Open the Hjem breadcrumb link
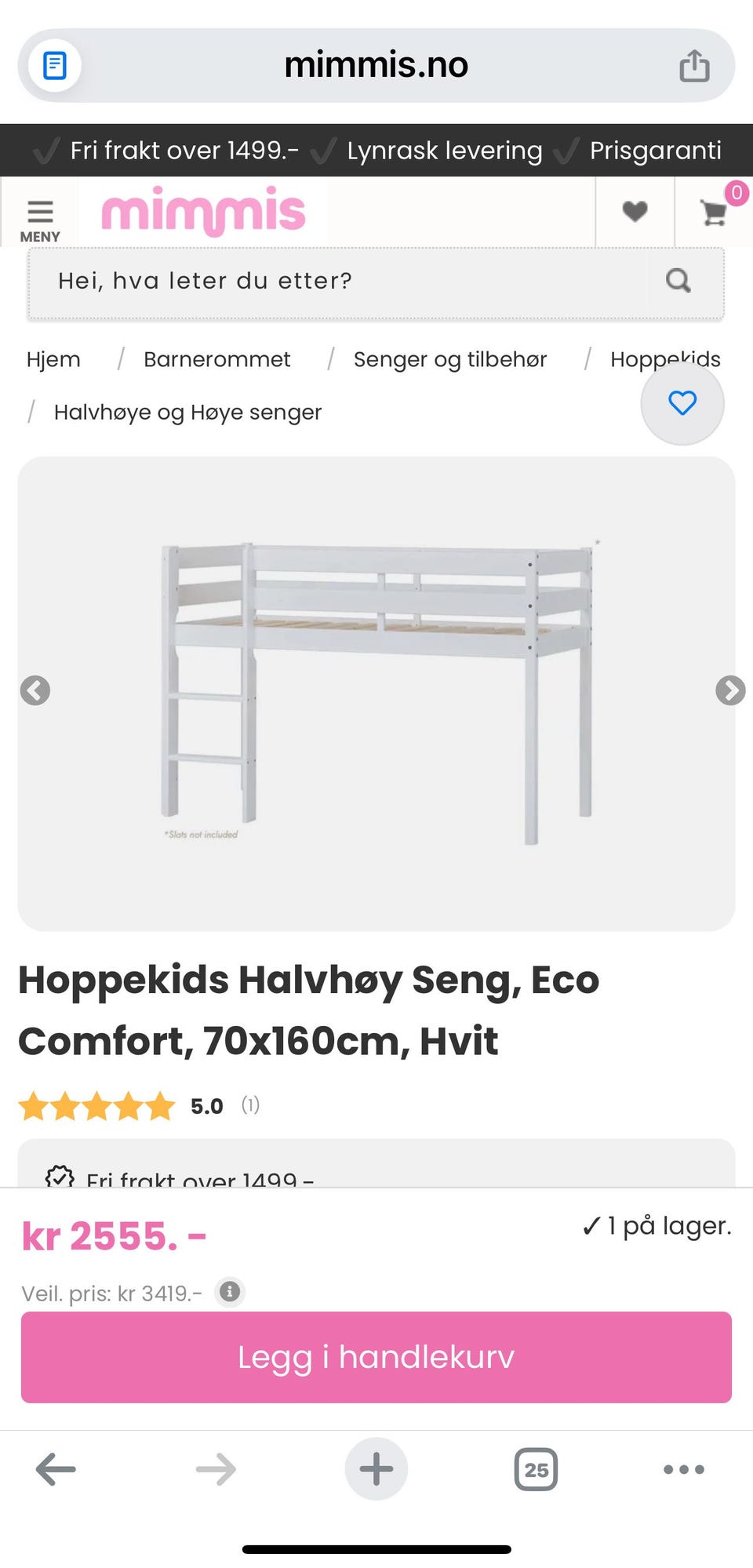Screen dimensions: 753x1568 (53, 359)
